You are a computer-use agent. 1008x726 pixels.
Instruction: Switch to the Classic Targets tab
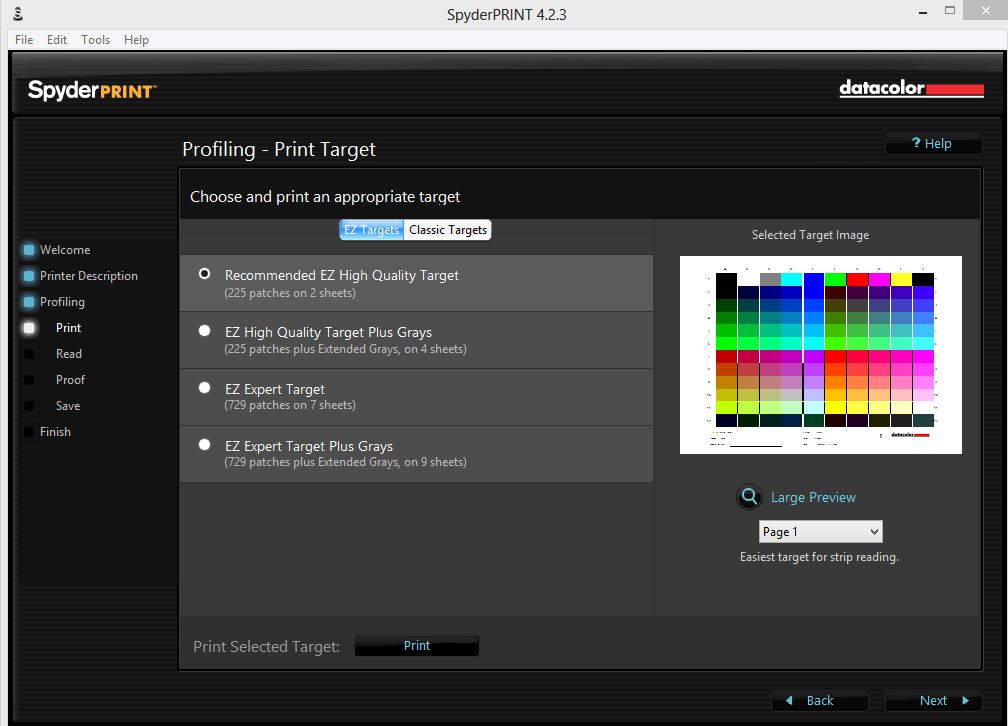click(448, 230)
